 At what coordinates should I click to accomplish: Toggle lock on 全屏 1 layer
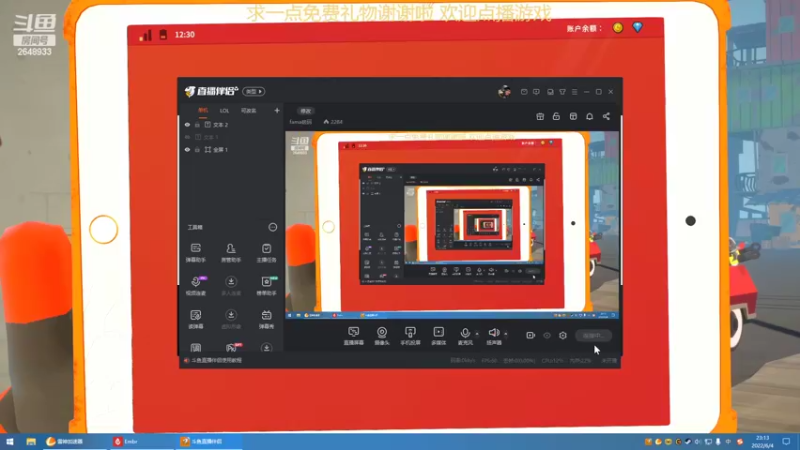197,149
